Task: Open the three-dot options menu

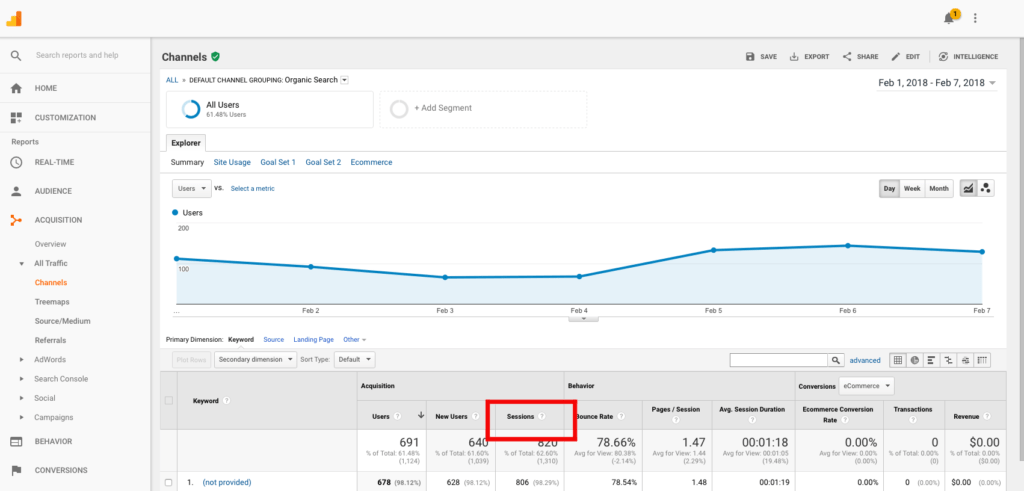Action: click(x=975, y=18)
